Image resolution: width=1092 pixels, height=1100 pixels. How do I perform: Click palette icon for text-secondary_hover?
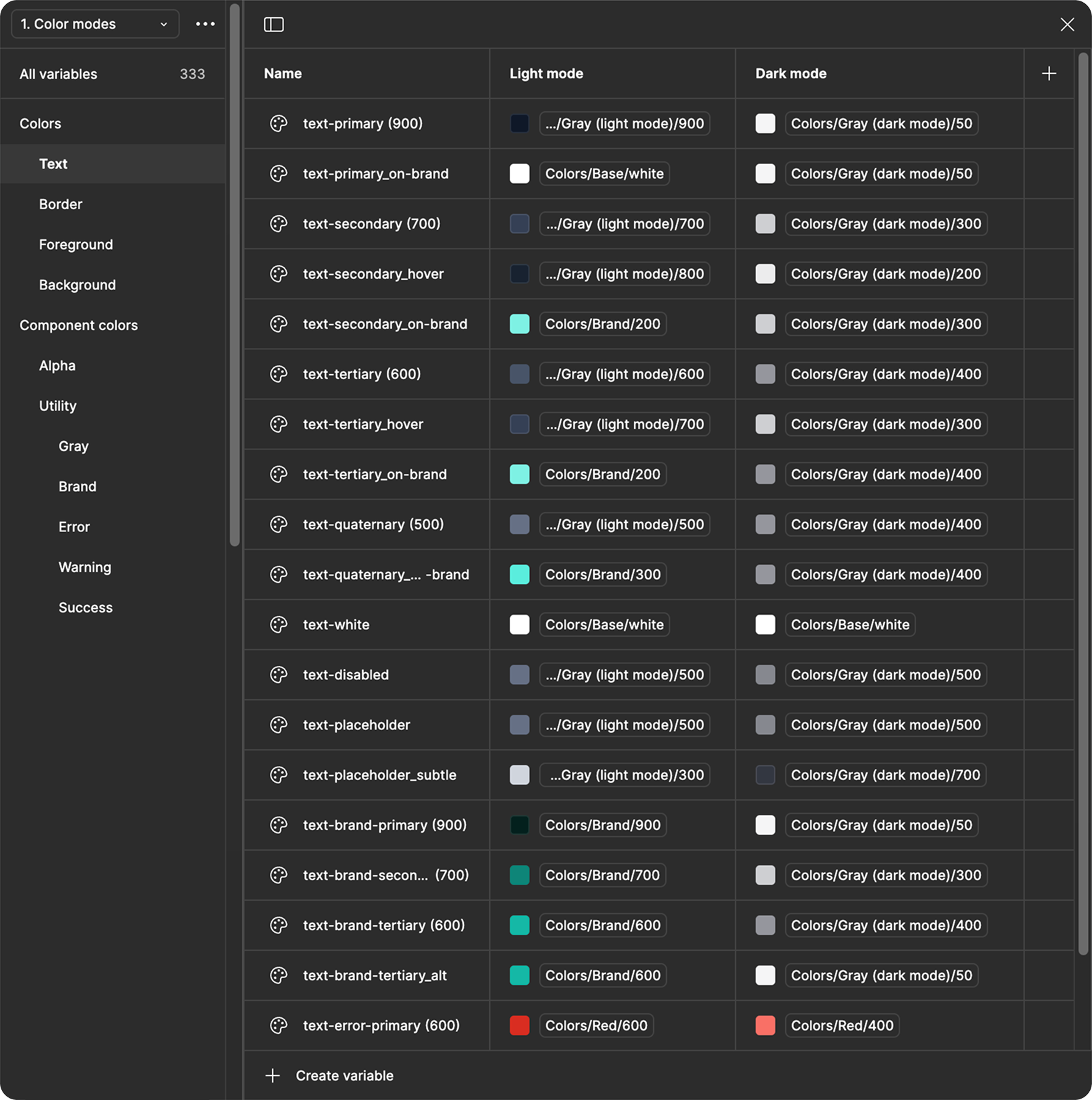click(279, 273)
